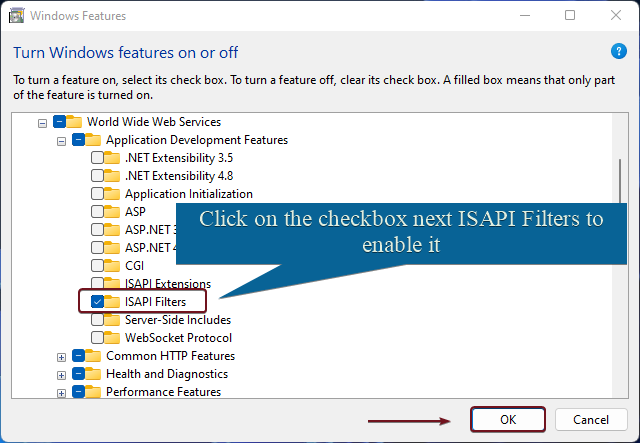Select the ".NET Extensibility 3.5" label
Screen dimensions: 640x443
(179, 158)
